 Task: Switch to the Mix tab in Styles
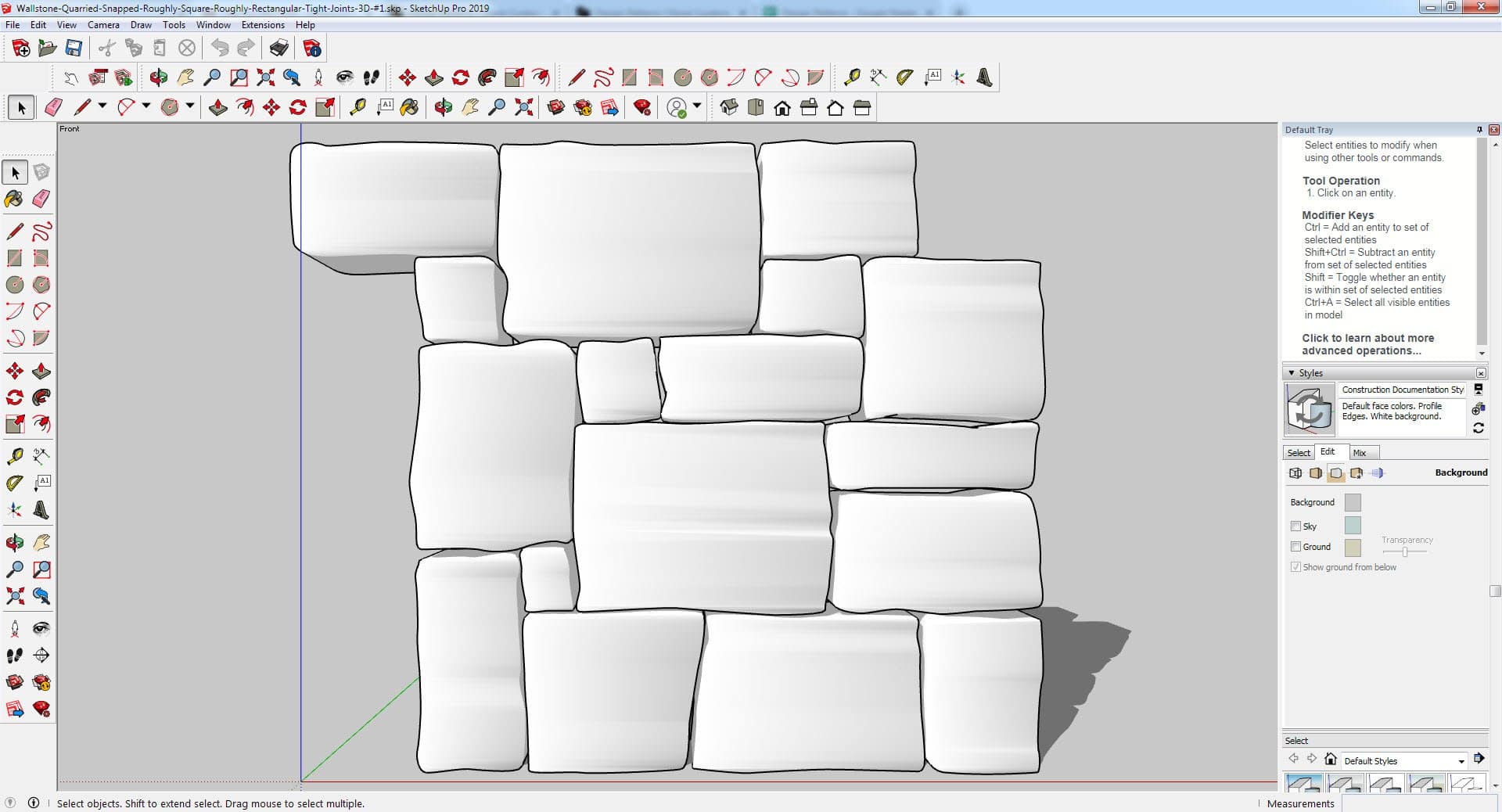click(1360, 453)
